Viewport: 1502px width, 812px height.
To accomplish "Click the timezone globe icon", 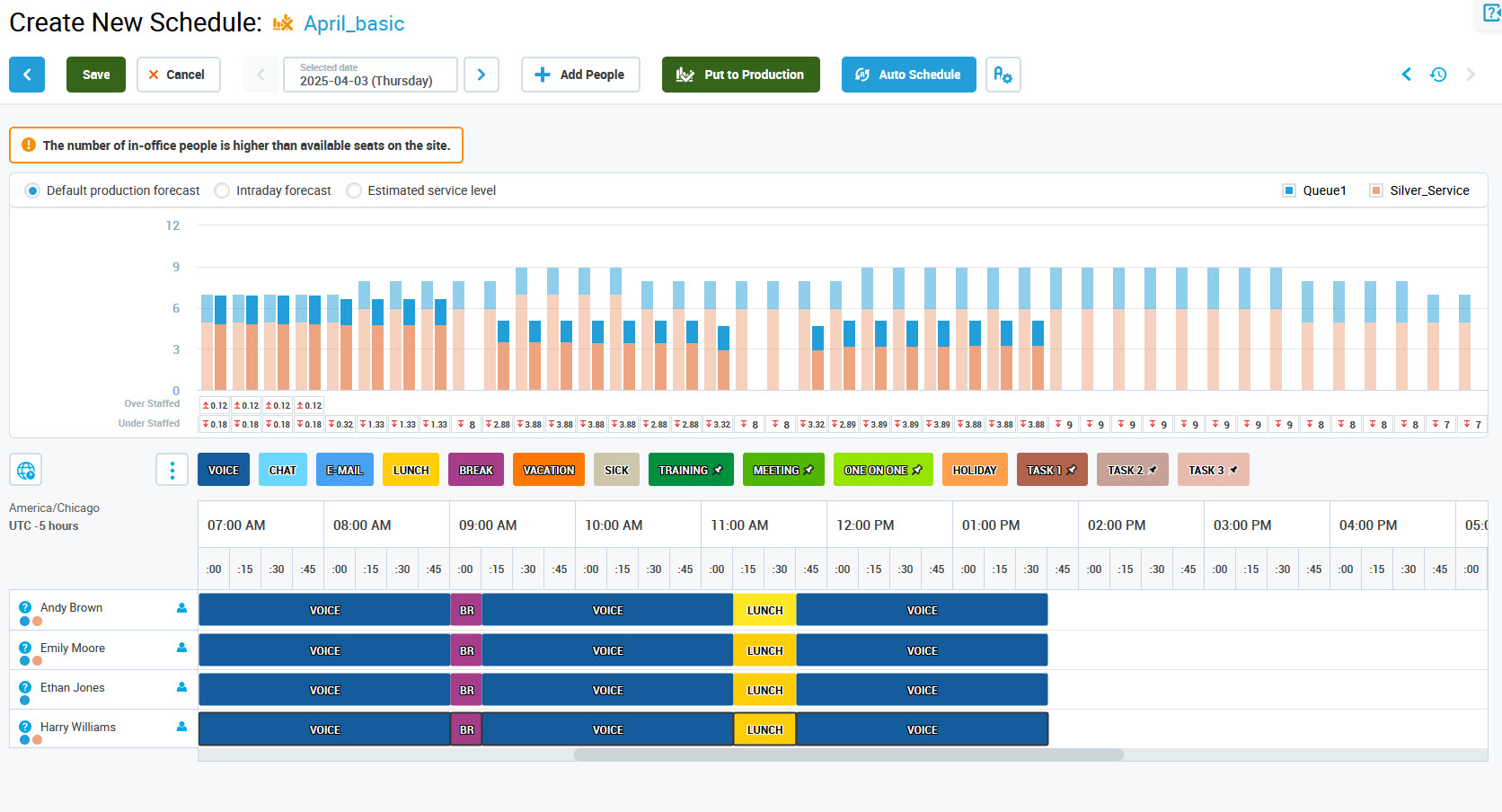I will pos(26,470).
